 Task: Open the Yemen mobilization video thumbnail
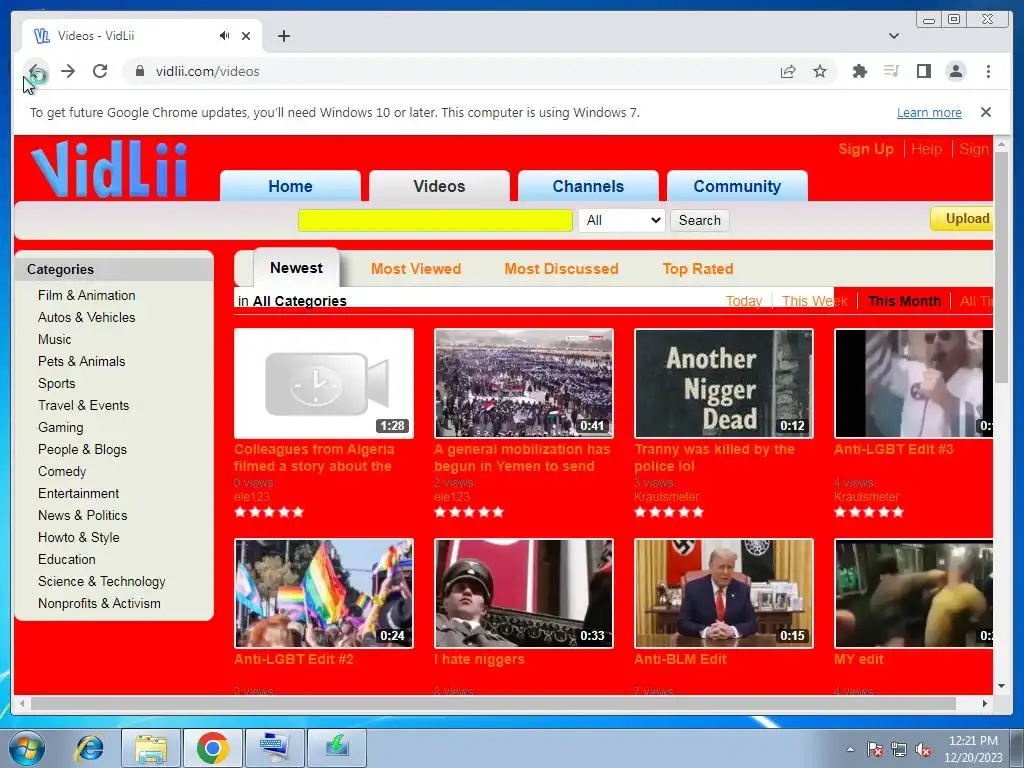click(524, 383)
